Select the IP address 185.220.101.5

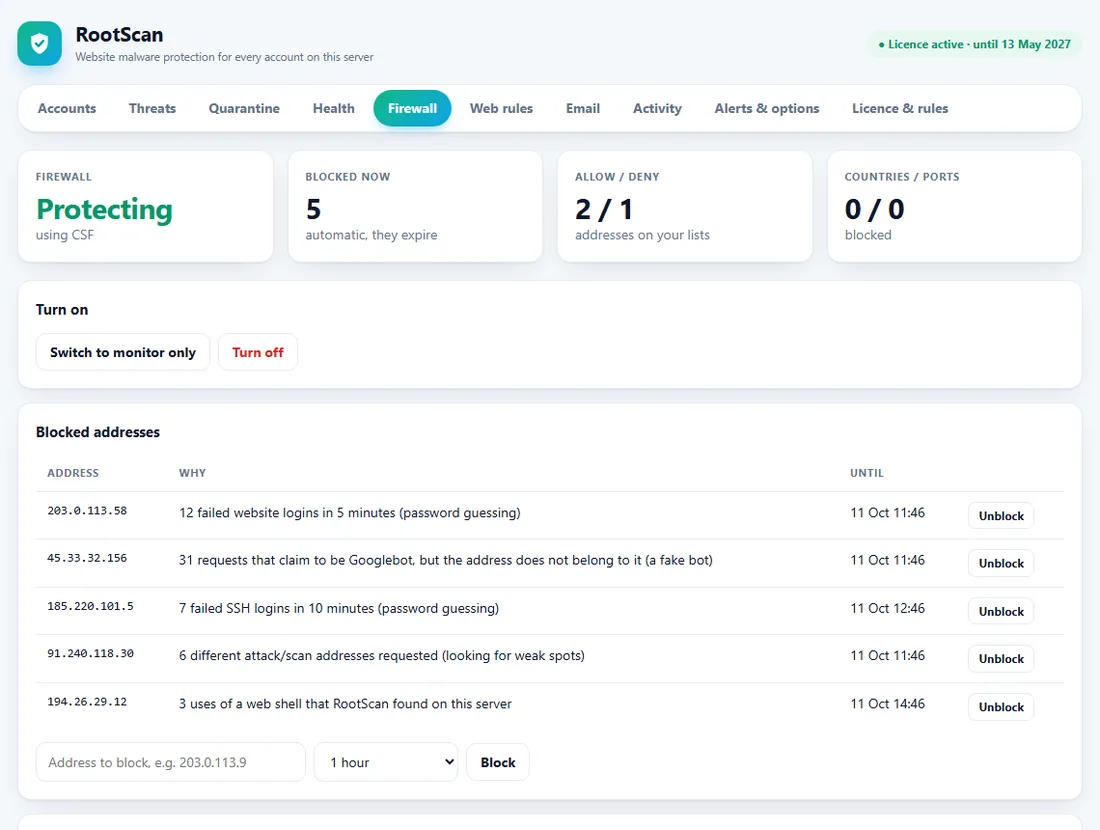coord(90,606)
